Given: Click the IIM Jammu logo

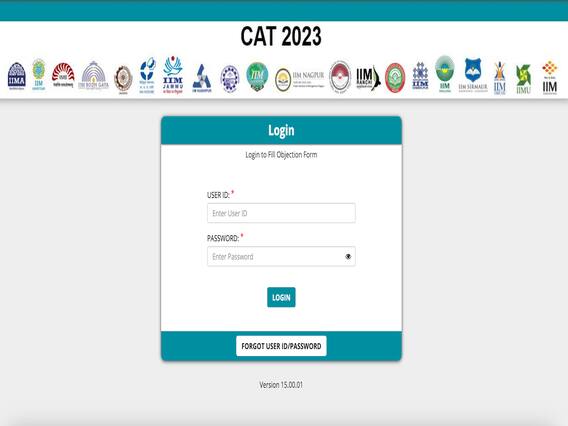Looking at the screenshot, I should tap(172, 75).
